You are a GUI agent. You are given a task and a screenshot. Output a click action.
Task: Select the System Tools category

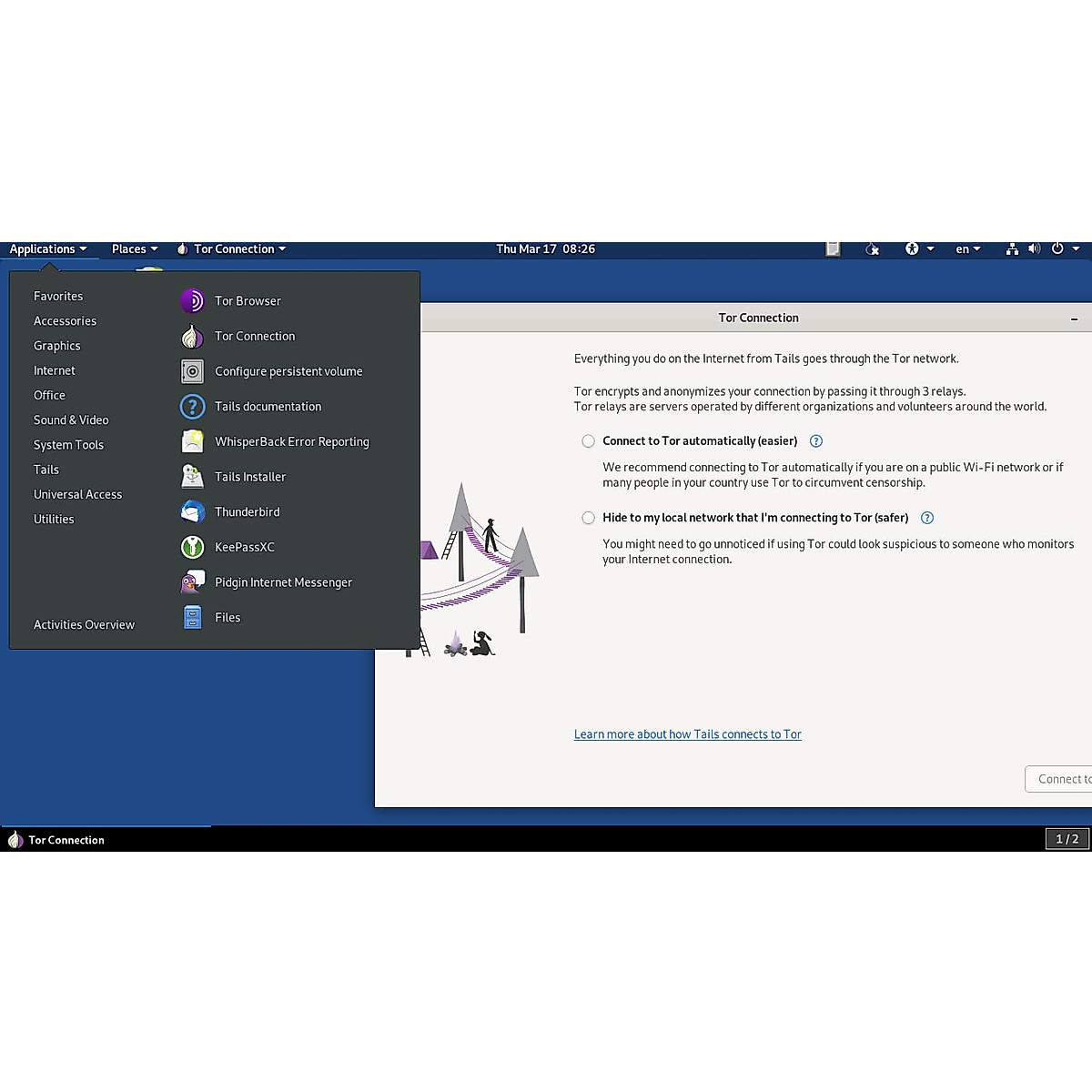[x=68, y=445]
